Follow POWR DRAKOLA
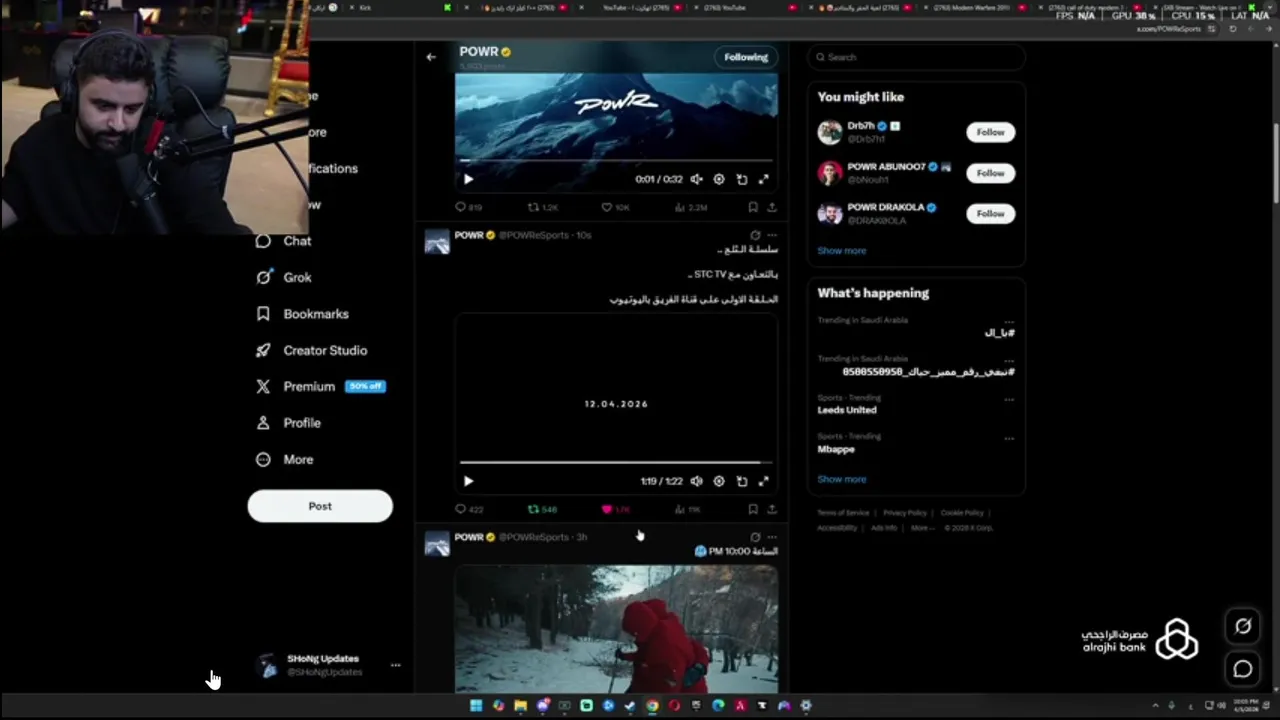Image resolution: width=1280 pixels, height=720 pixels. click(990, 213)
